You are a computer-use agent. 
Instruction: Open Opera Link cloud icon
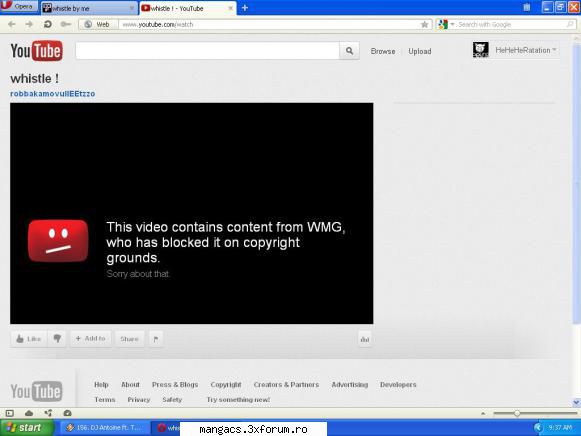pyautogui.click(x=29, y=413)
